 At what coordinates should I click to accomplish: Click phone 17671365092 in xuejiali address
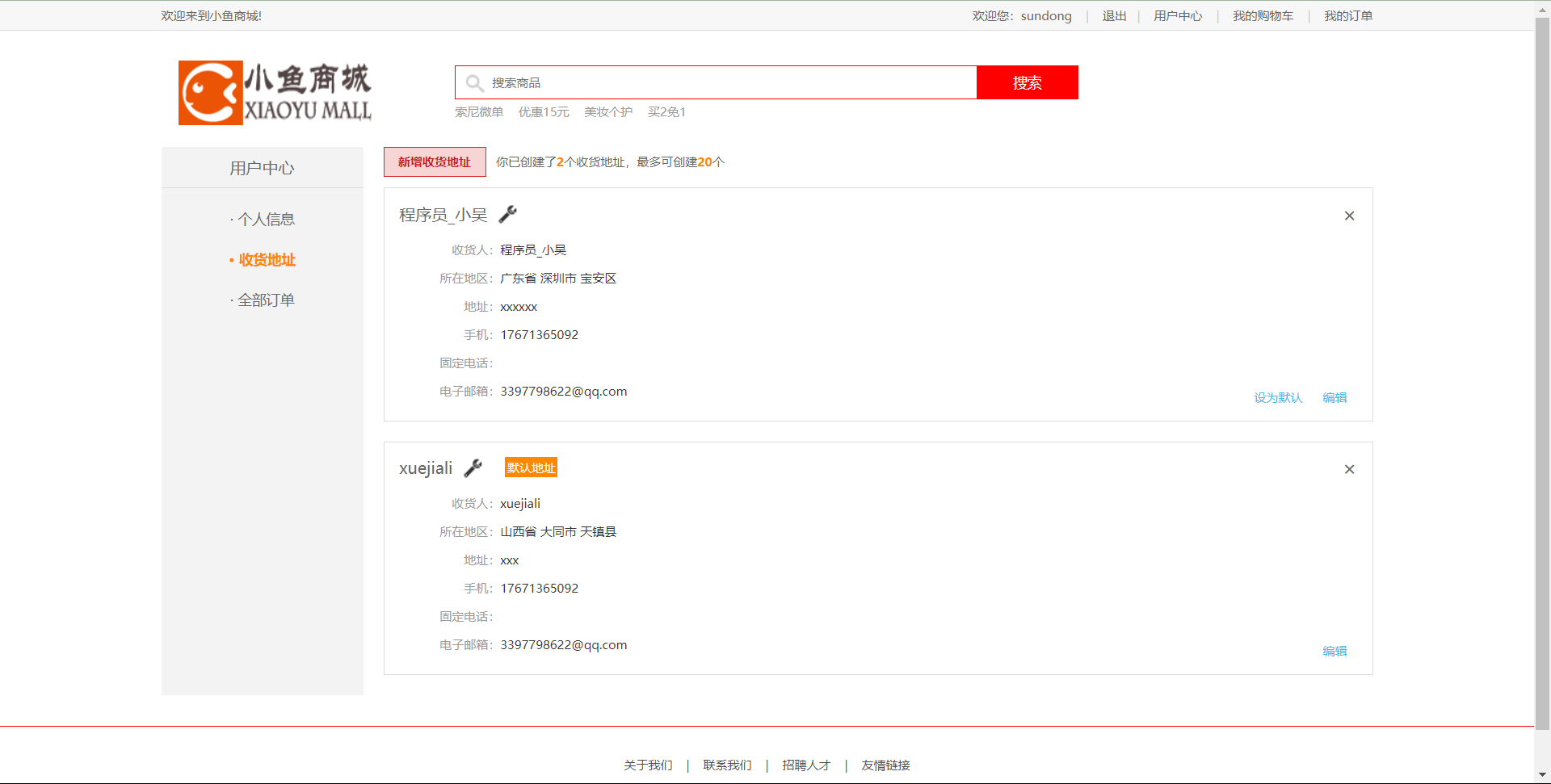point(540,588)
